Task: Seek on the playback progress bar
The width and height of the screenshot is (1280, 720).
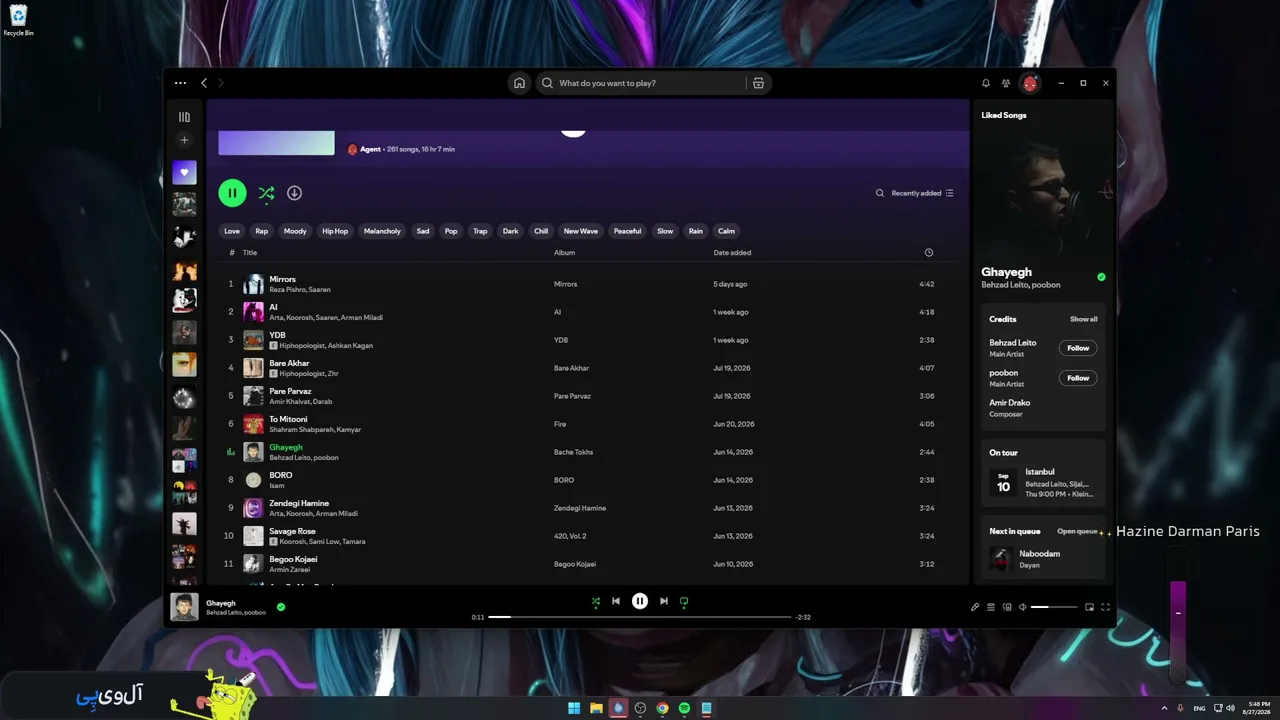Action: coord(640,617)
